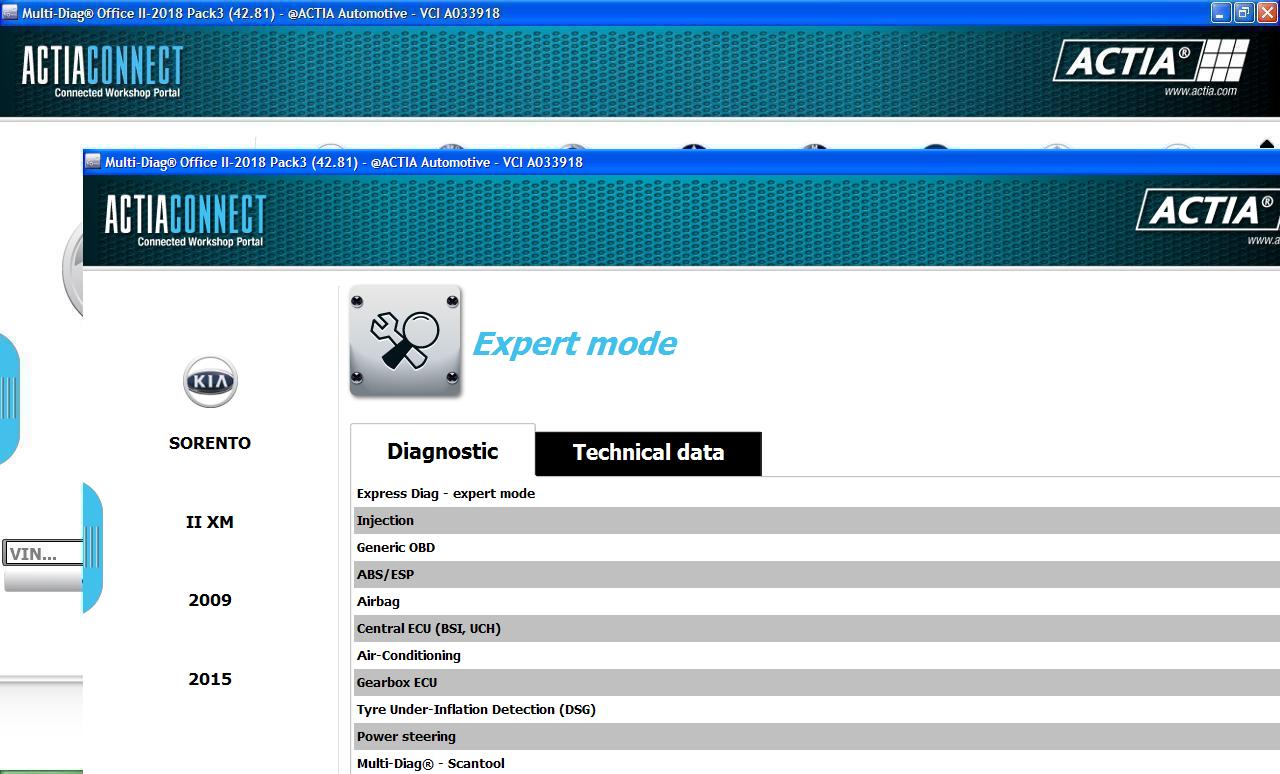Click the SORENTO model label
Screen dimensions: 1280x774
pos(210,443)
